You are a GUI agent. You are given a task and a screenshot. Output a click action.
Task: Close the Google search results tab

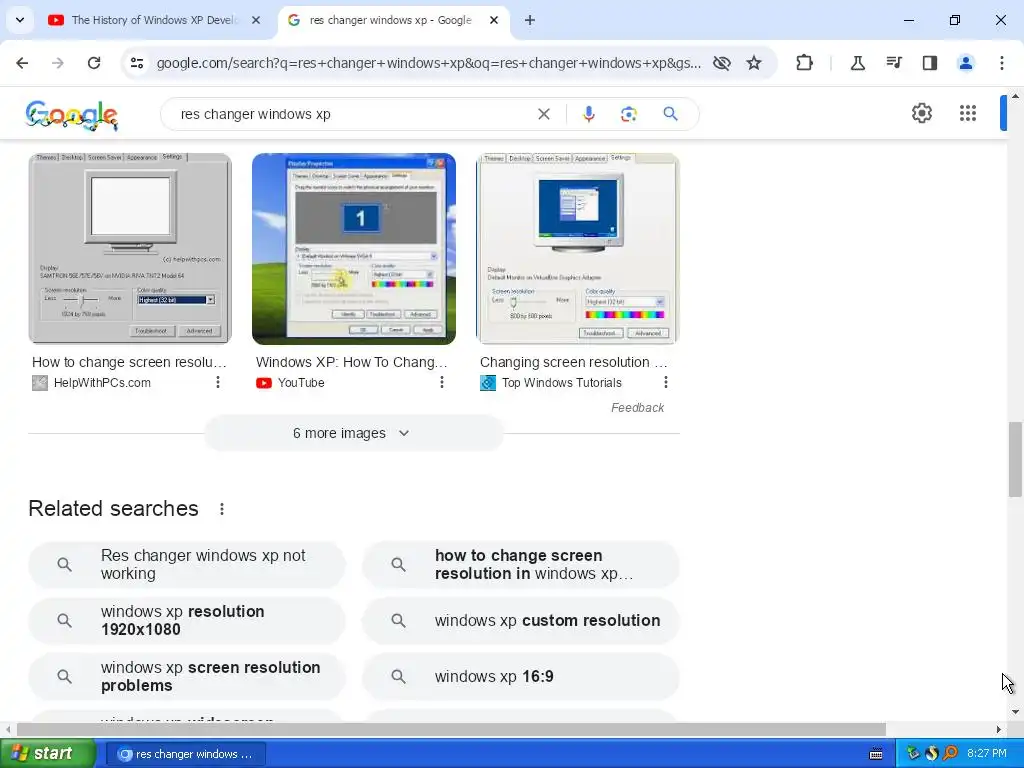click(x=494, y=20)
